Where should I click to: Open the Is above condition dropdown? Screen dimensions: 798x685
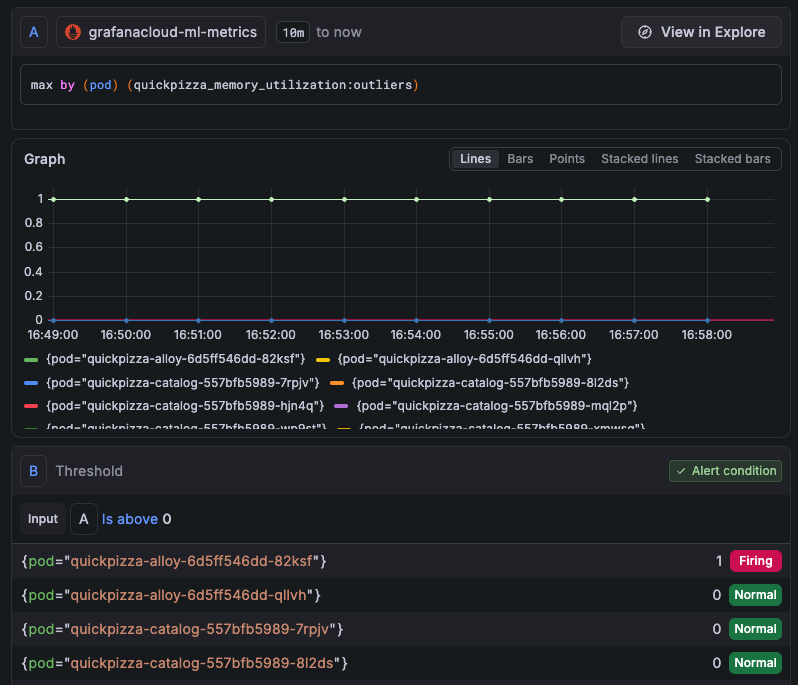[130, 519]
